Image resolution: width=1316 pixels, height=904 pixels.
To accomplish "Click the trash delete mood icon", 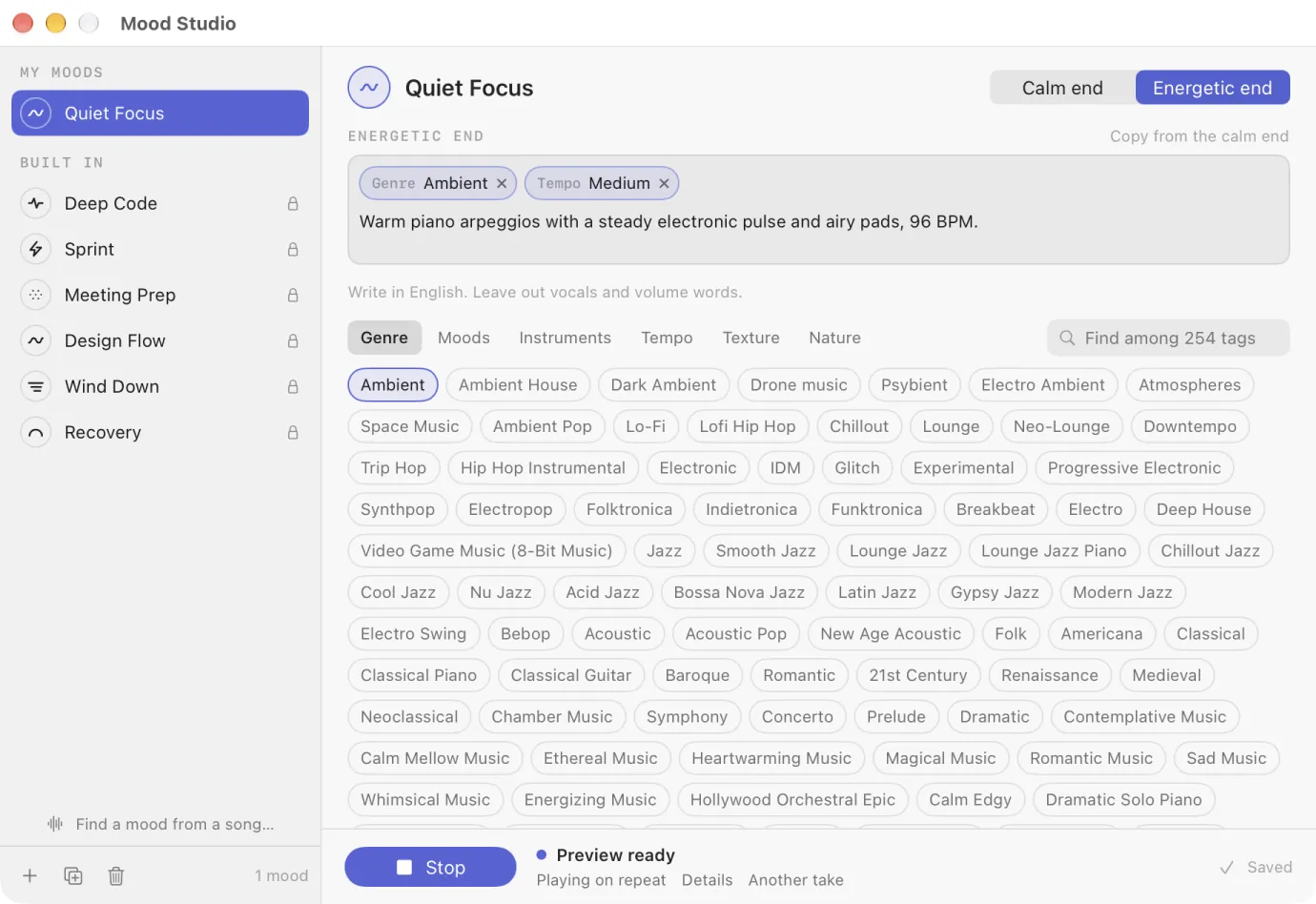I will pos(116,875).
